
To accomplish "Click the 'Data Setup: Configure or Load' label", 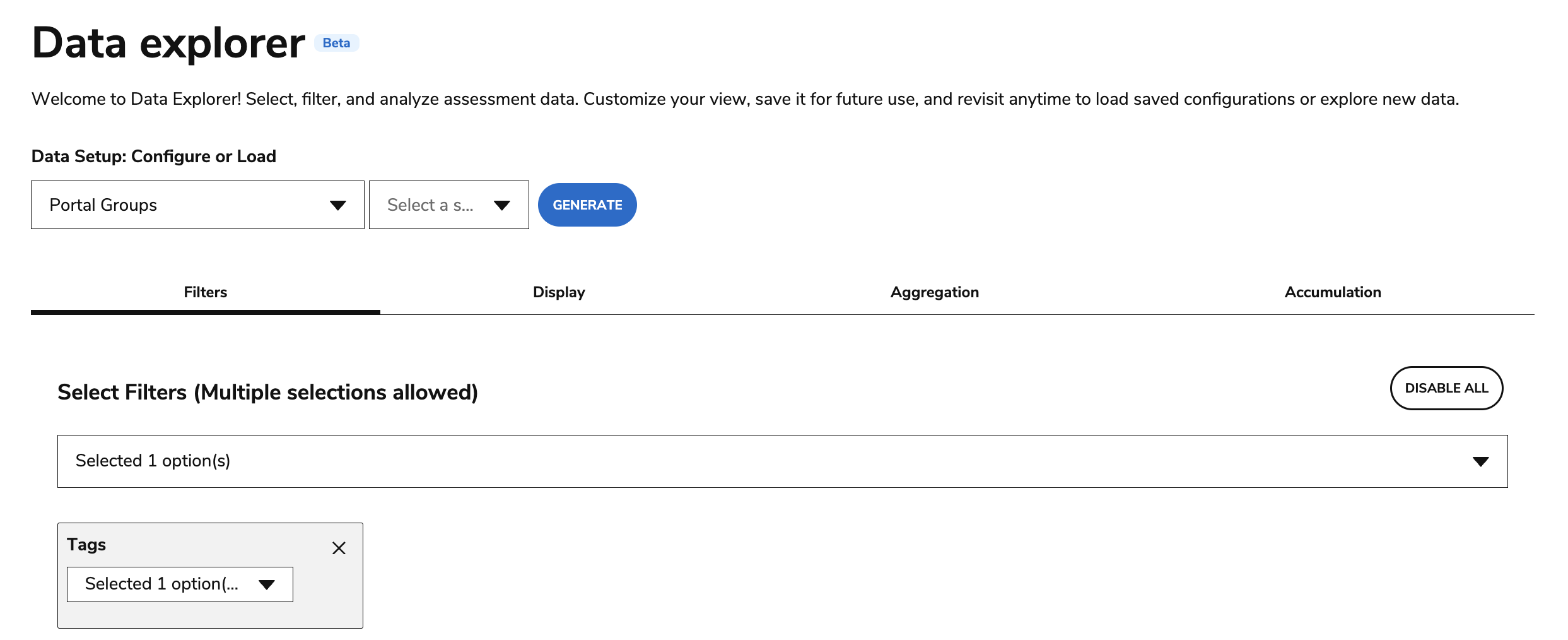I will click(x=154, y=156).
